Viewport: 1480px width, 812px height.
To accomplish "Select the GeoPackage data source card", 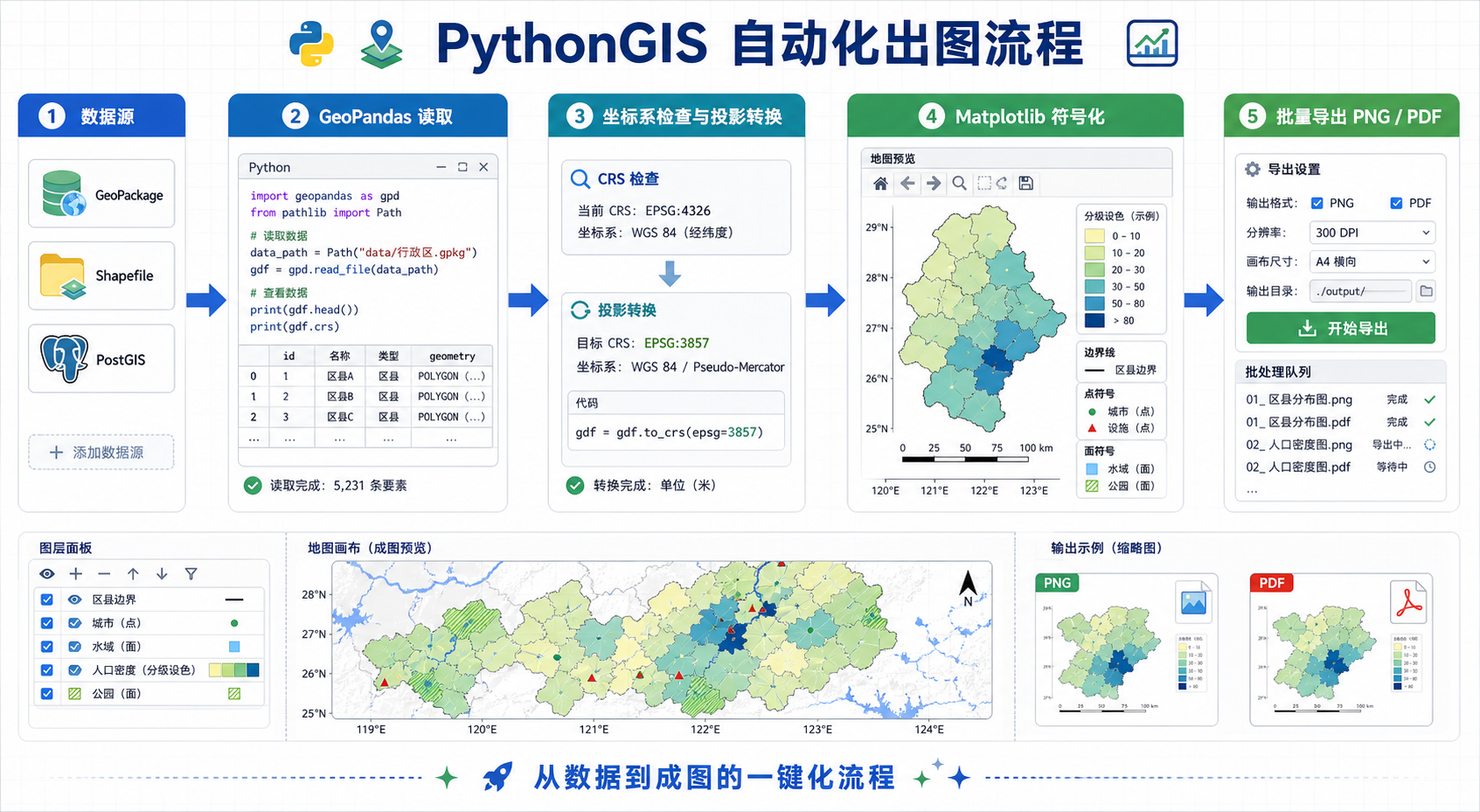I will [x=101, y=194].
